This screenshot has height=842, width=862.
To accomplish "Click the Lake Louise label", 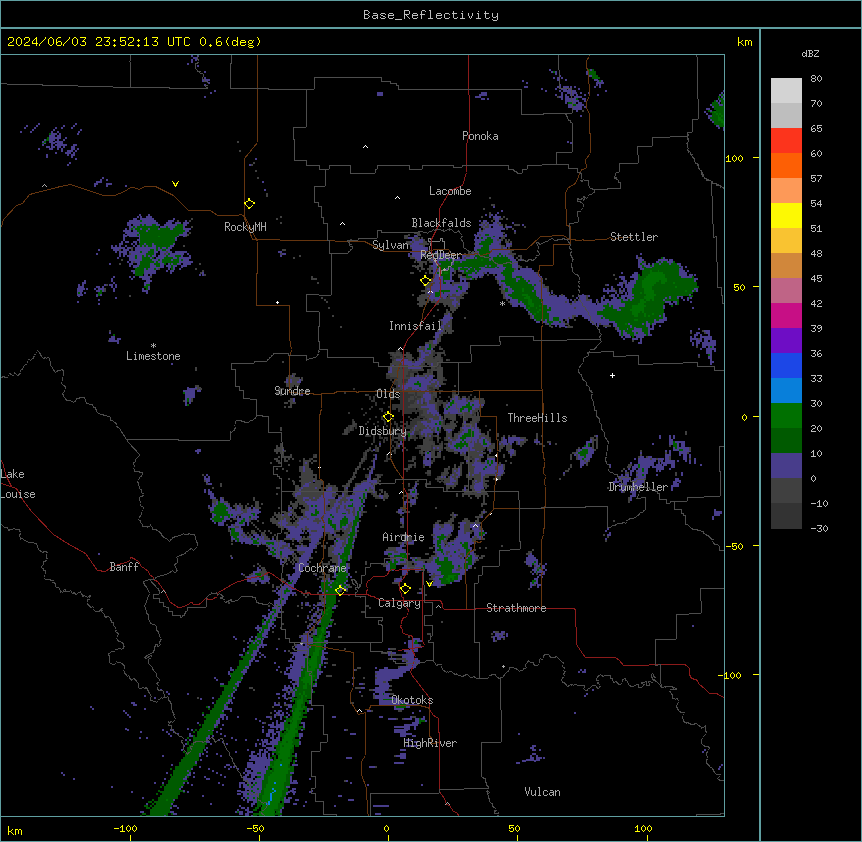I will [18, 484].
